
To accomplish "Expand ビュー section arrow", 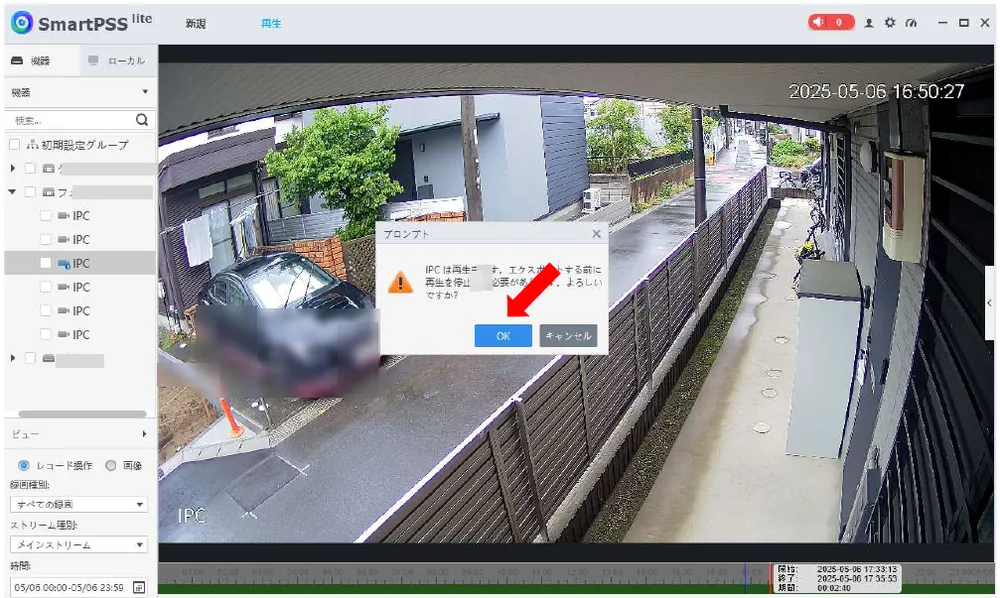I will pos(145,434).
